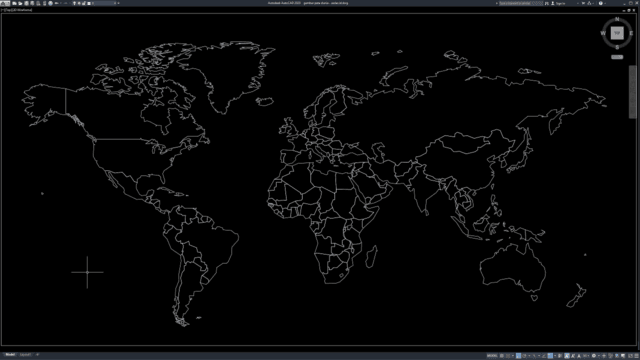
Task: Click the Open file icon
Action: coord(20,3)
